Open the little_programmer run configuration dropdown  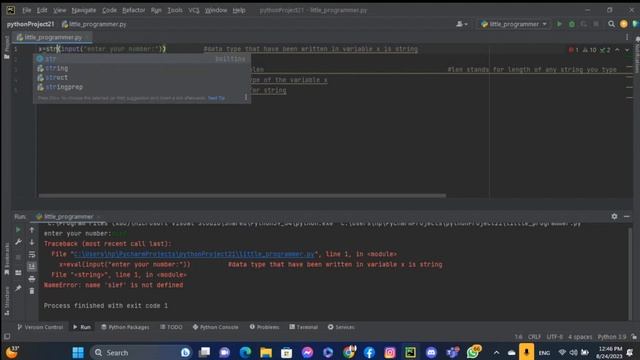tap(513, 24)
